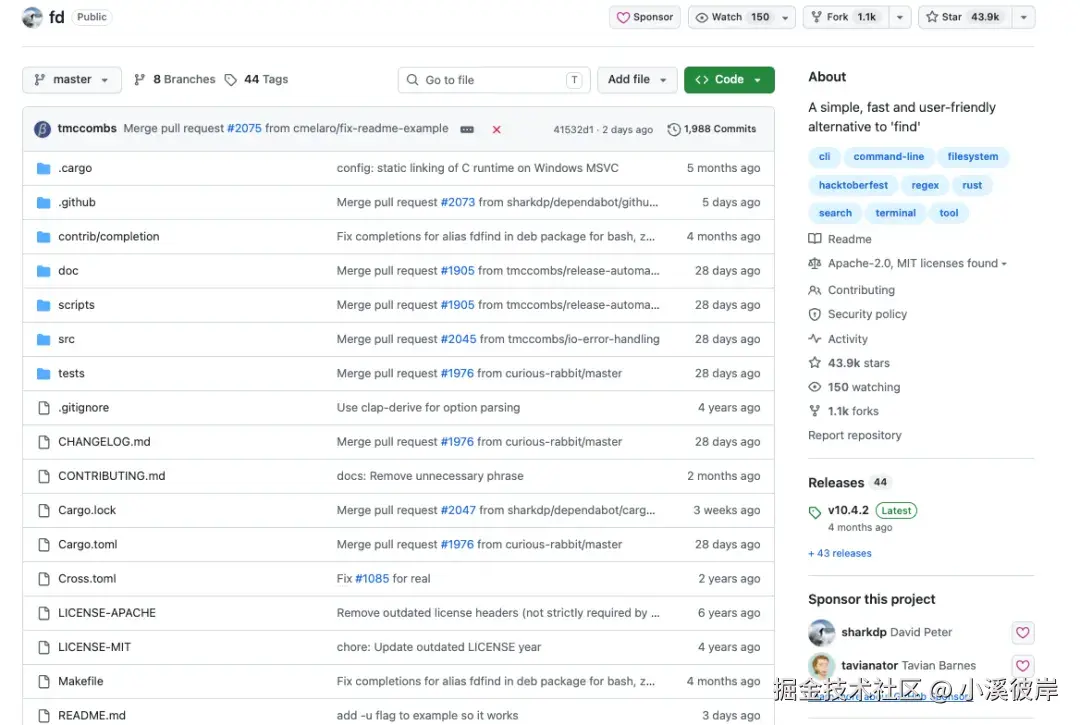
Task: Expand commit message ellipsis button
Action: [467, 129]
